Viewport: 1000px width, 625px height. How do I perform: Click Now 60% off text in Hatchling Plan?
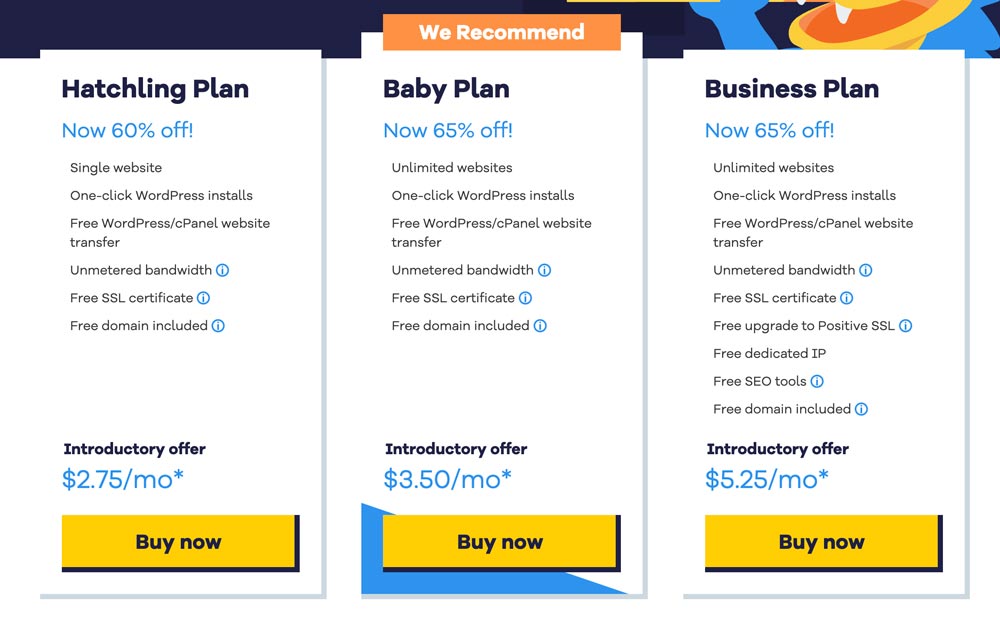coord(128,130)
